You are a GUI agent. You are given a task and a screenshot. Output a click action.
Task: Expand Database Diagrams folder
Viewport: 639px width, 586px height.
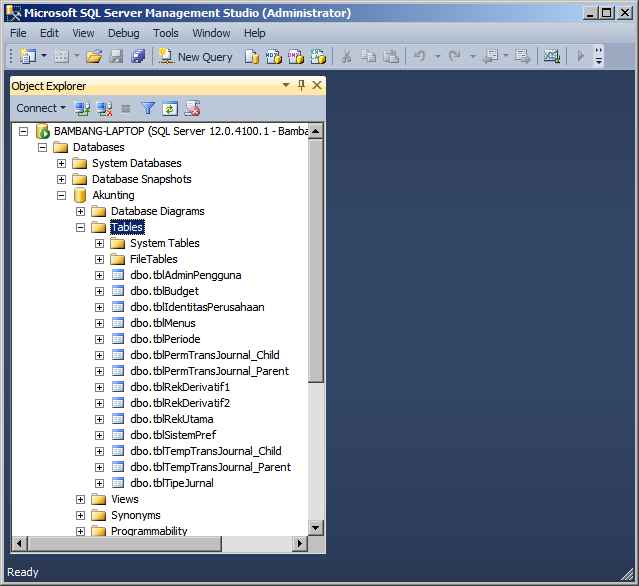tap(80, 211)
